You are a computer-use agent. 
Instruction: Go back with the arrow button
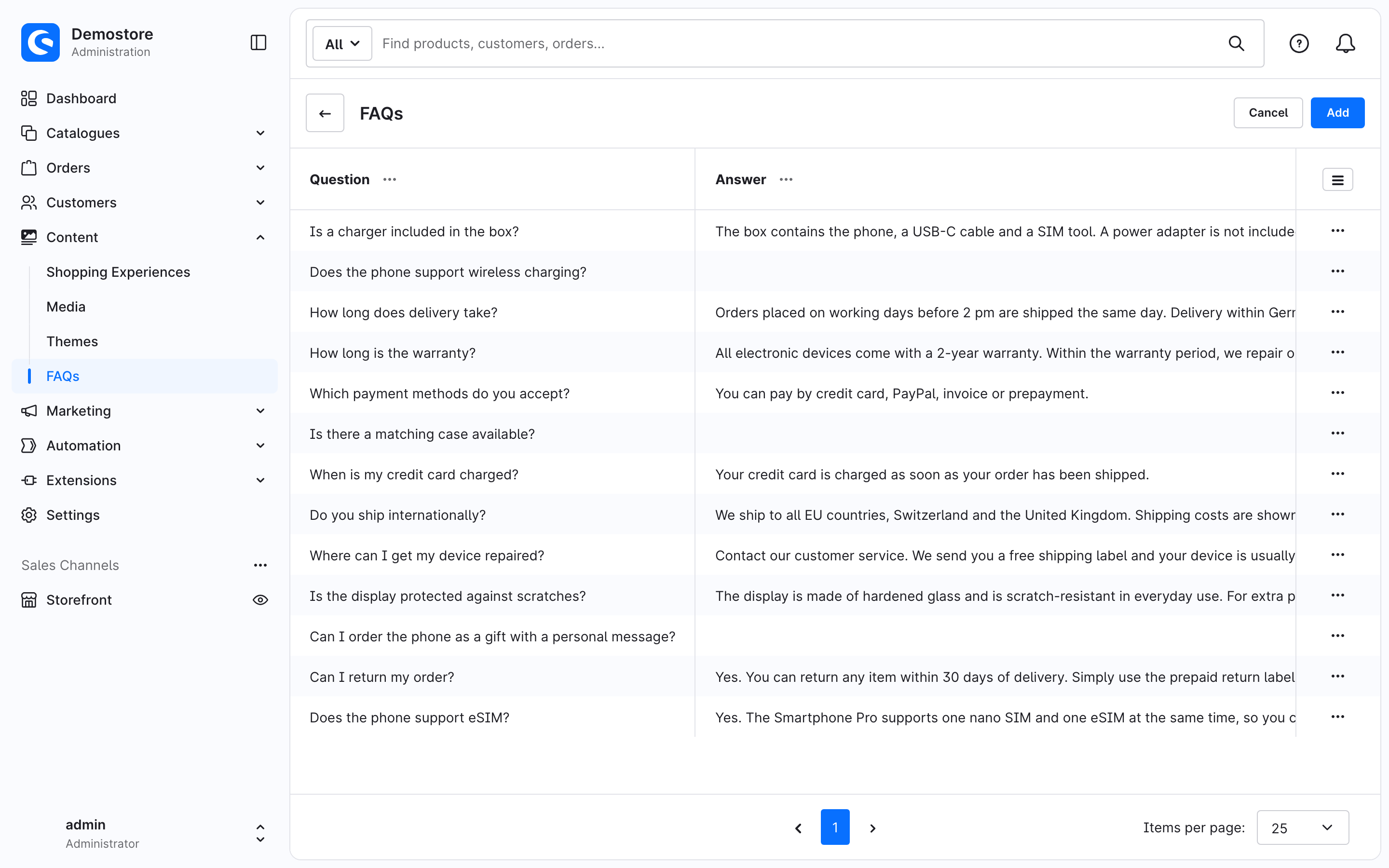point(325,113)
